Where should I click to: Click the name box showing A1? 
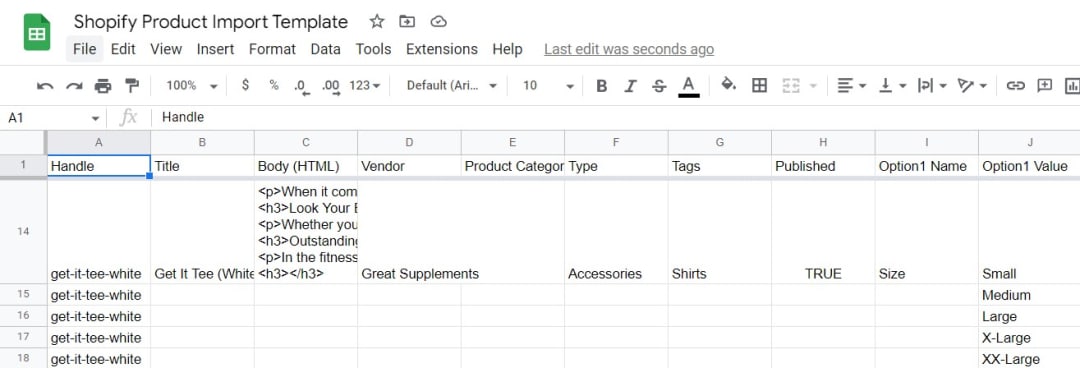[53, 118]
